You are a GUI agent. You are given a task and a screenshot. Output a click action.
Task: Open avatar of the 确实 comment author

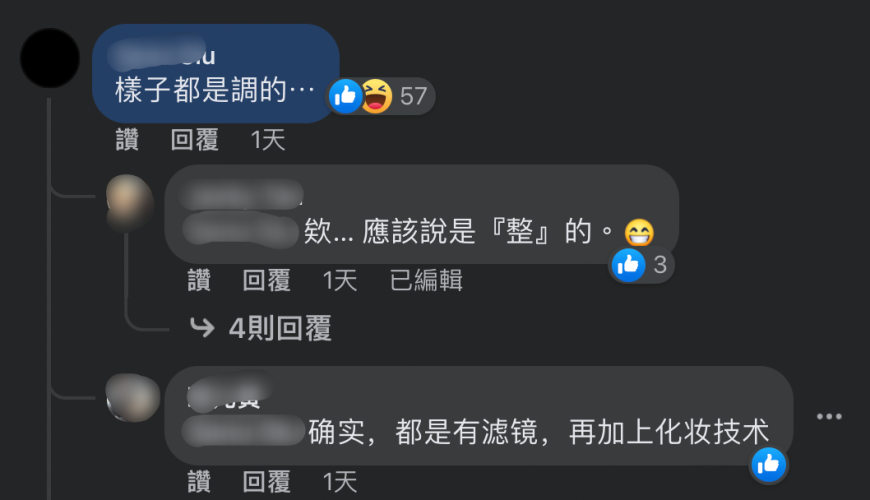133,398
